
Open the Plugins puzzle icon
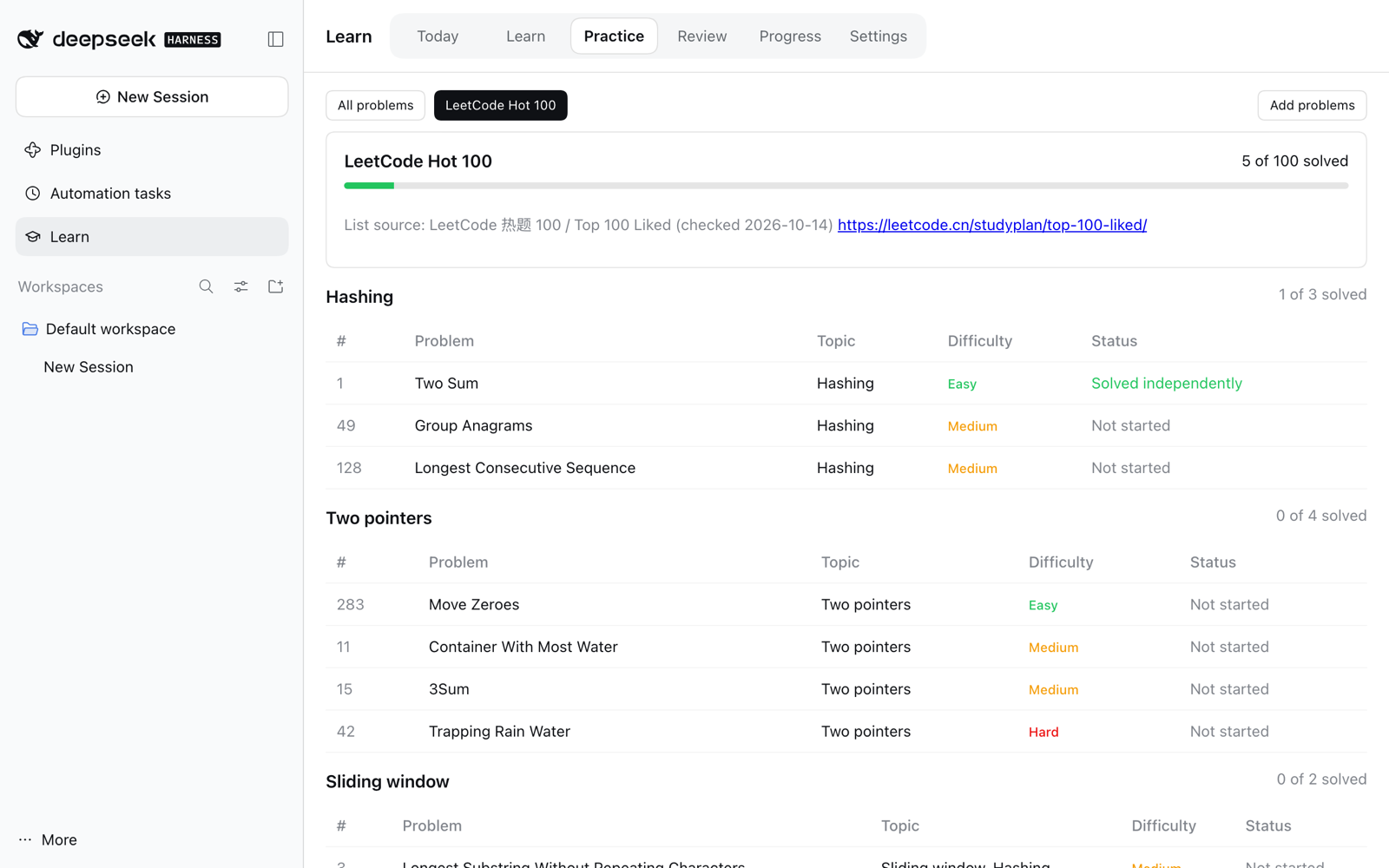pos(33,150)
